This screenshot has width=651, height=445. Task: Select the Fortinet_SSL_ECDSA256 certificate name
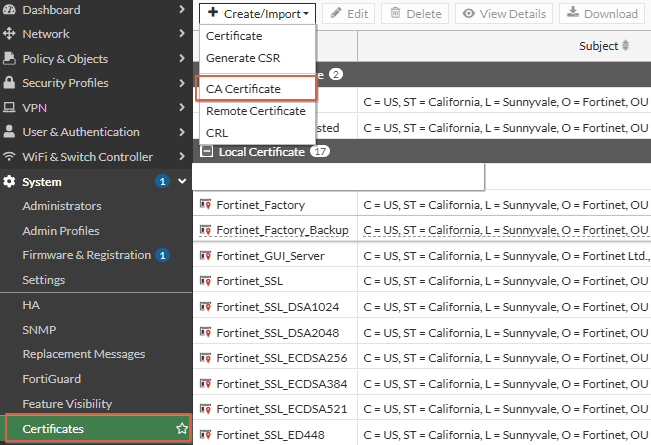[x=282, y=358]
